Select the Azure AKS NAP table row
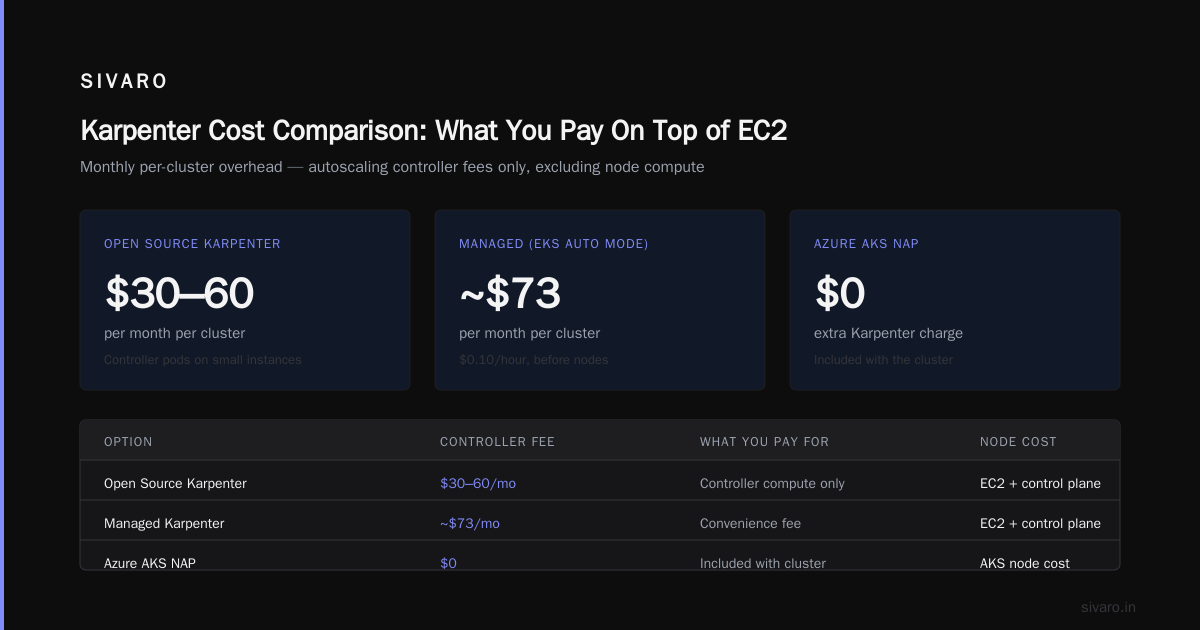Viewport: 1200px width, 630px height. (x=600, y=557)
